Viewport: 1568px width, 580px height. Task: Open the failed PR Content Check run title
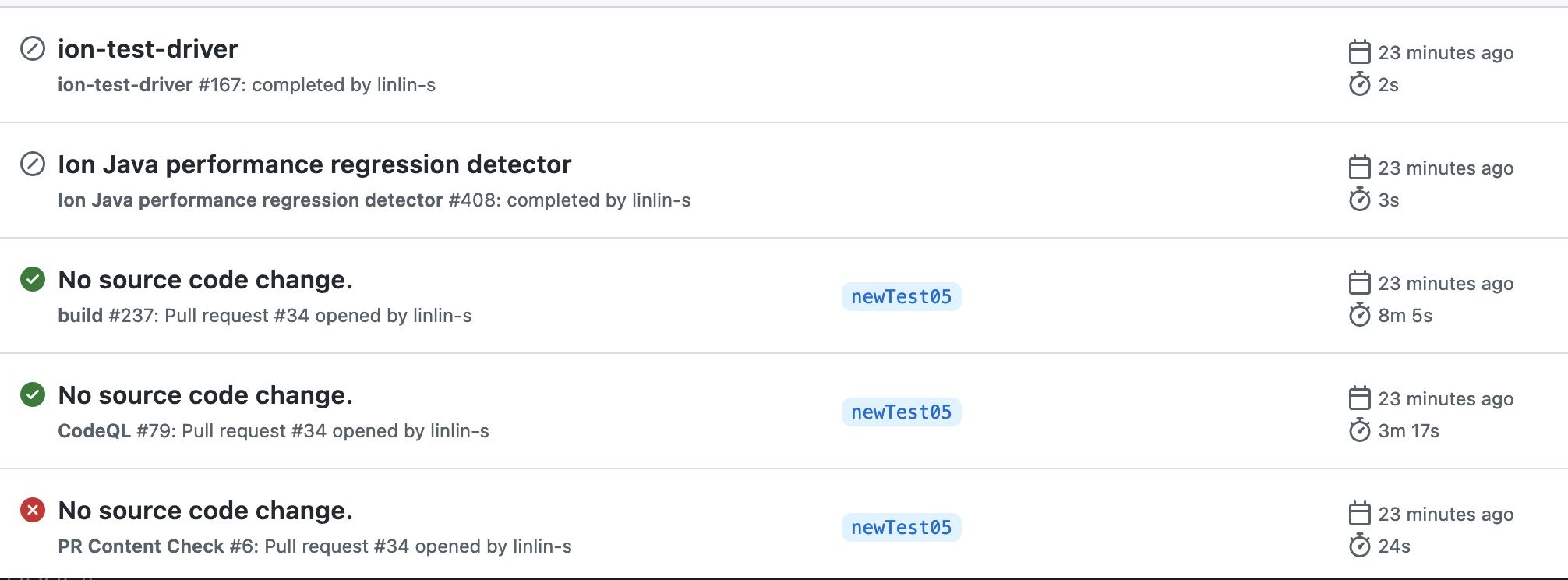click(x=206, y=511)
